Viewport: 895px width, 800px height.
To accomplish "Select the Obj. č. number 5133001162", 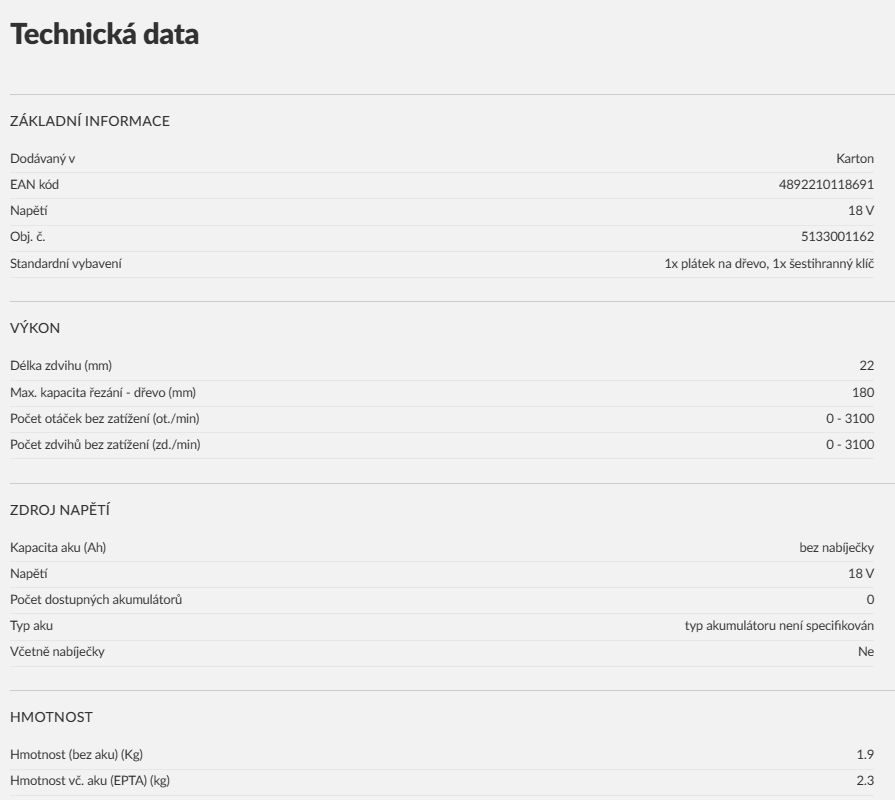I will coord(837,236).
